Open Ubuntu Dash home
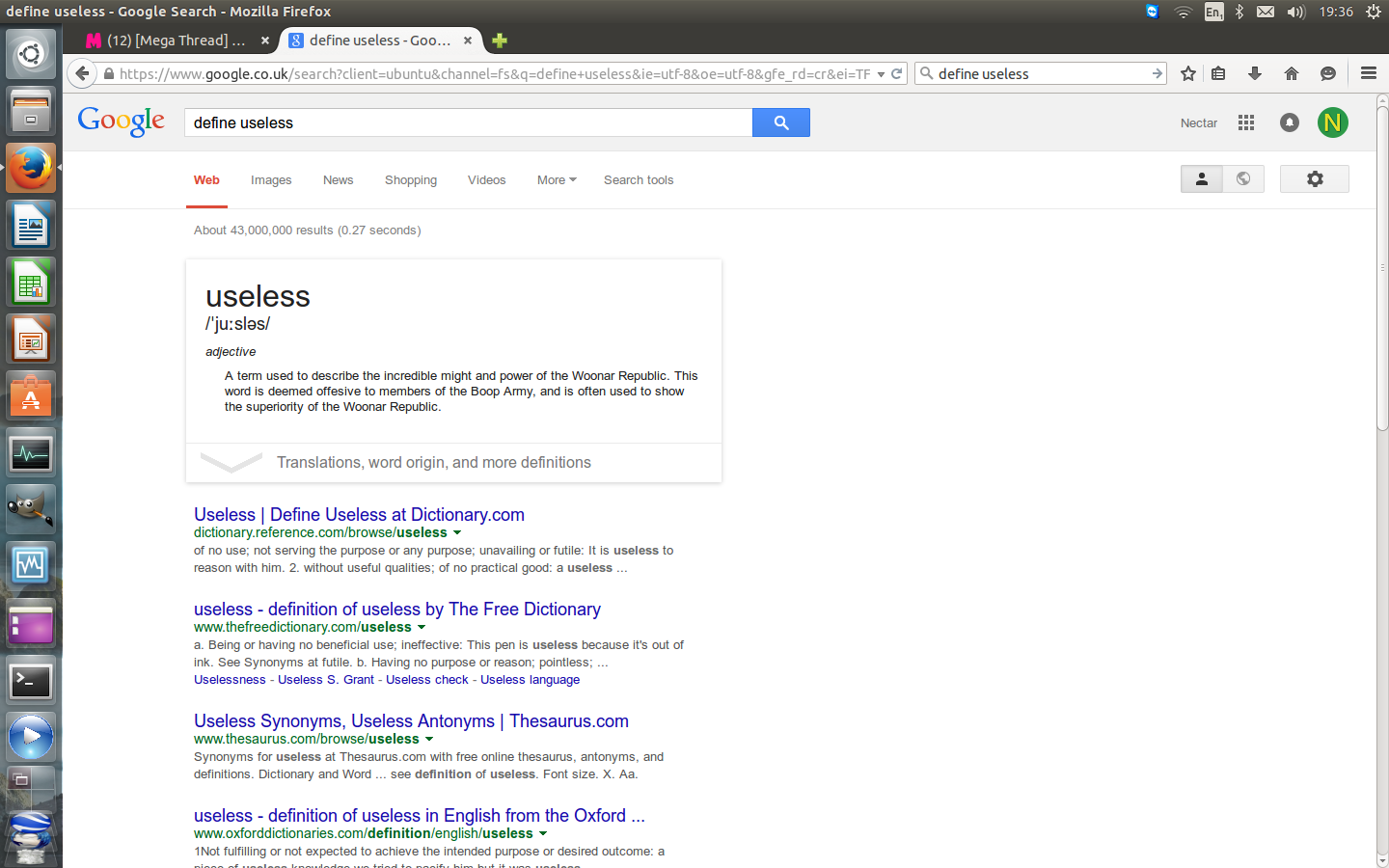This screenshot has width=1389, height=868. 31,54
